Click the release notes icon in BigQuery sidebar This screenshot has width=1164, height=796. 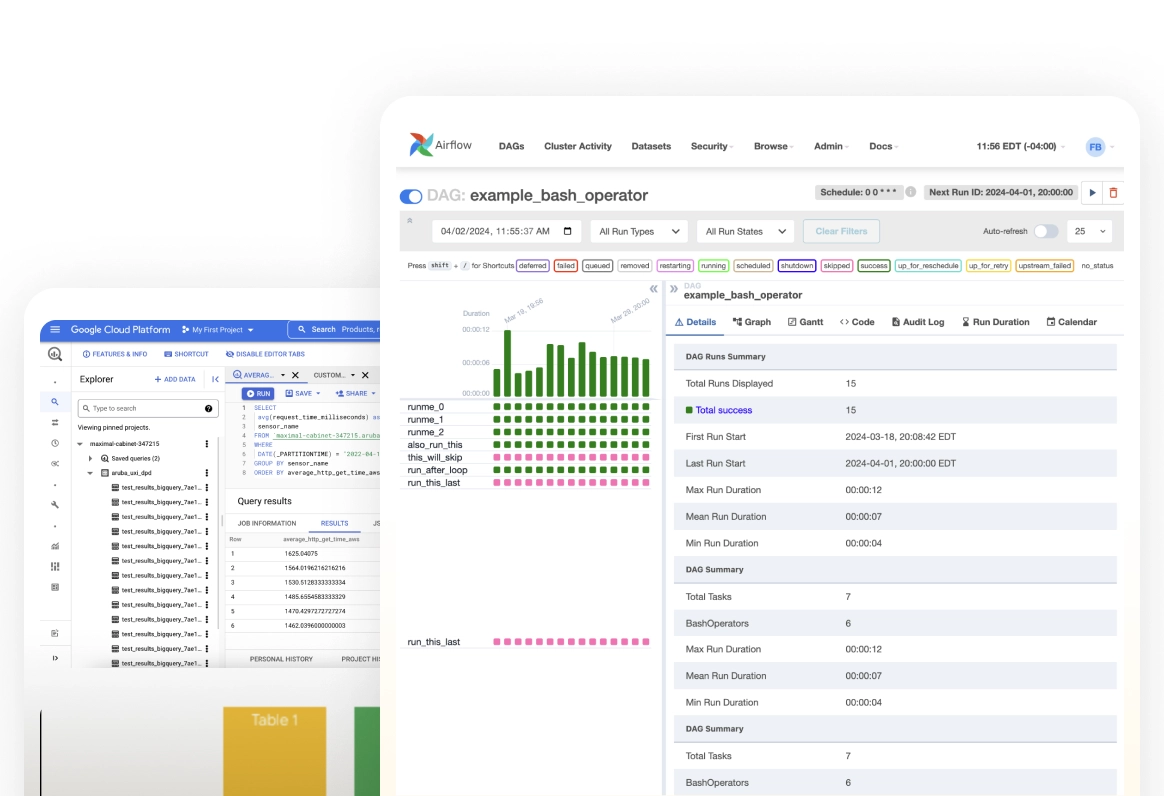[x=55, y=633]
